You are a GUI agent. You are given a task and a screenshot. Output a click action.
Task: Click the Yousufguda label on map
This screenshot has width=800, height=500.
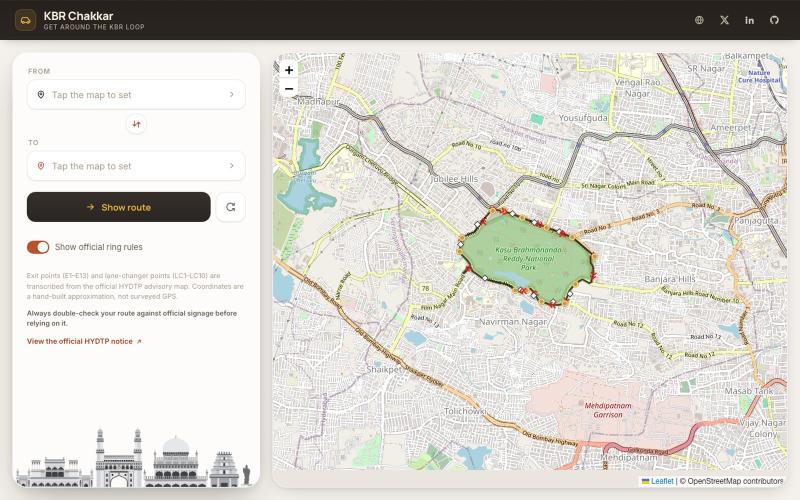(583, 118)
